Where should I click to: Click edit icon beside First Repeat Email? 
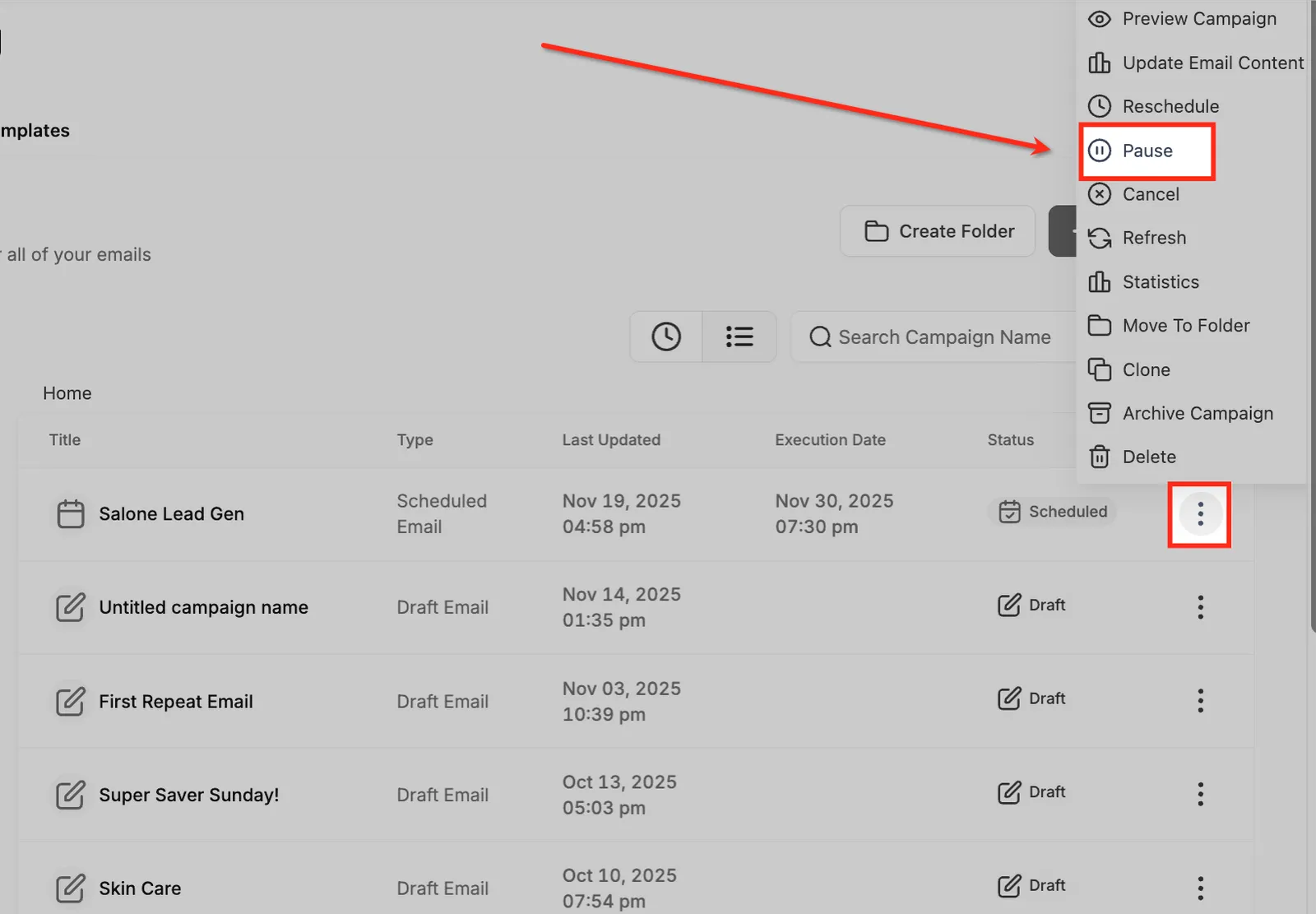70,702
